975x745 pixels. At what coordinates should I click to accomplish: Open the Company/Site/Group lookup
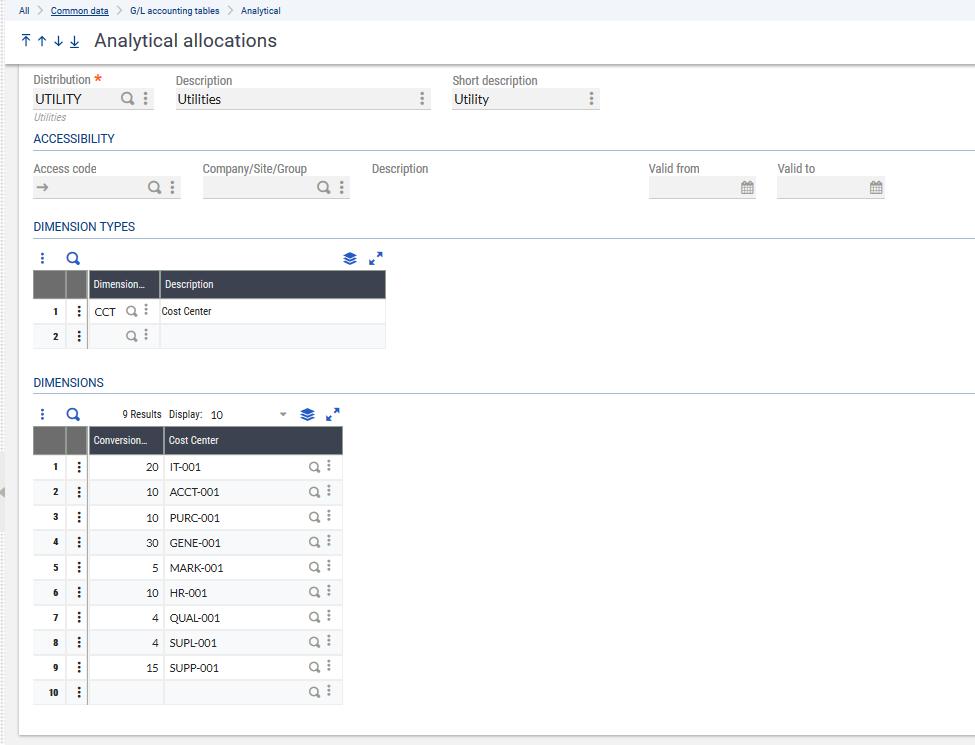(324, 187)
